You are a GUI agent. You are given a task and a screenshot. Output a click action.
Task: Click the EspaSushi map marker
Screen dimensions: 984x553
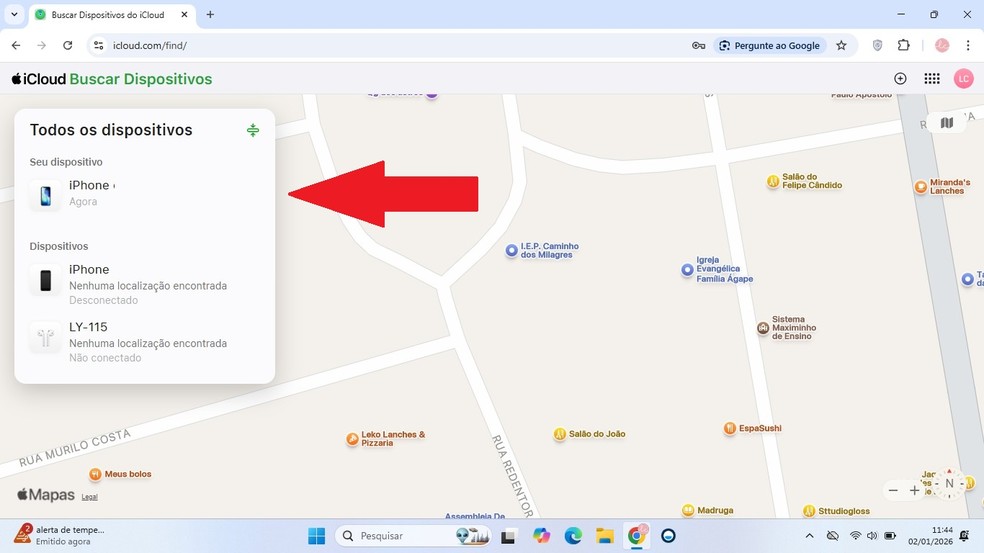730,428
